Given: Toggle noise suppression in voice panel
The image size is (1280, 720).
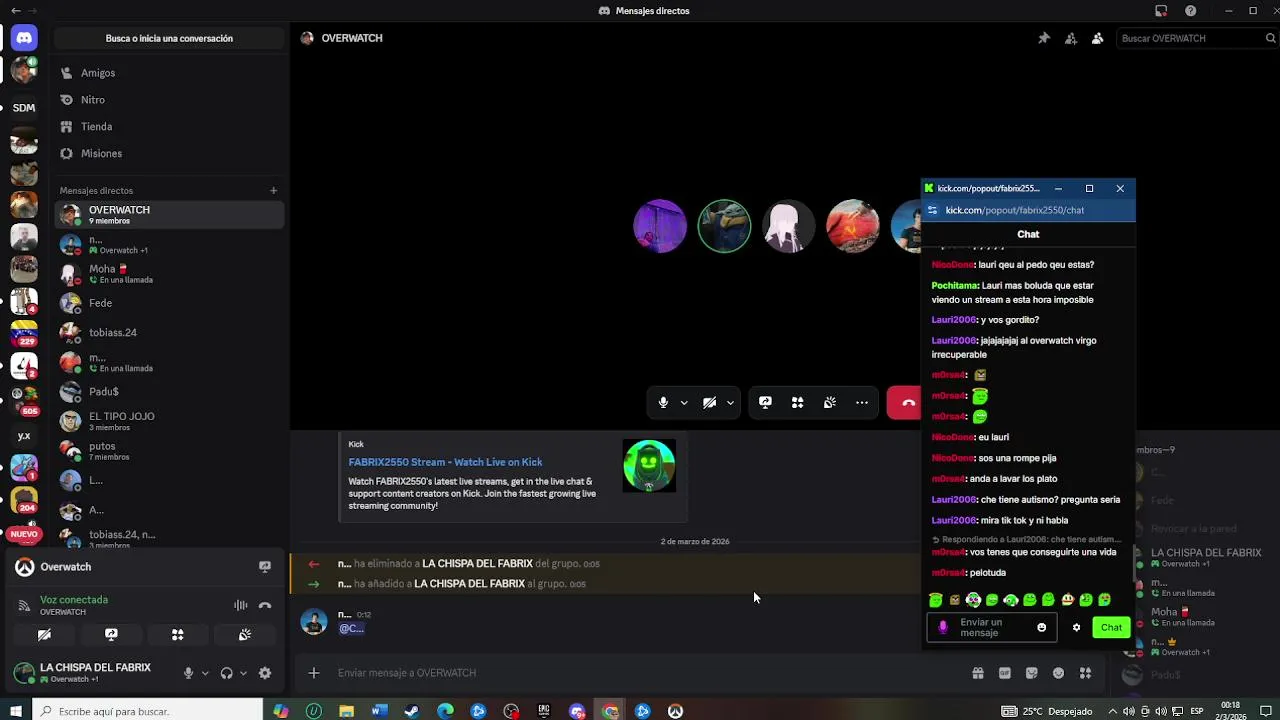Looking at the screenshot, I should pos(240,605).
